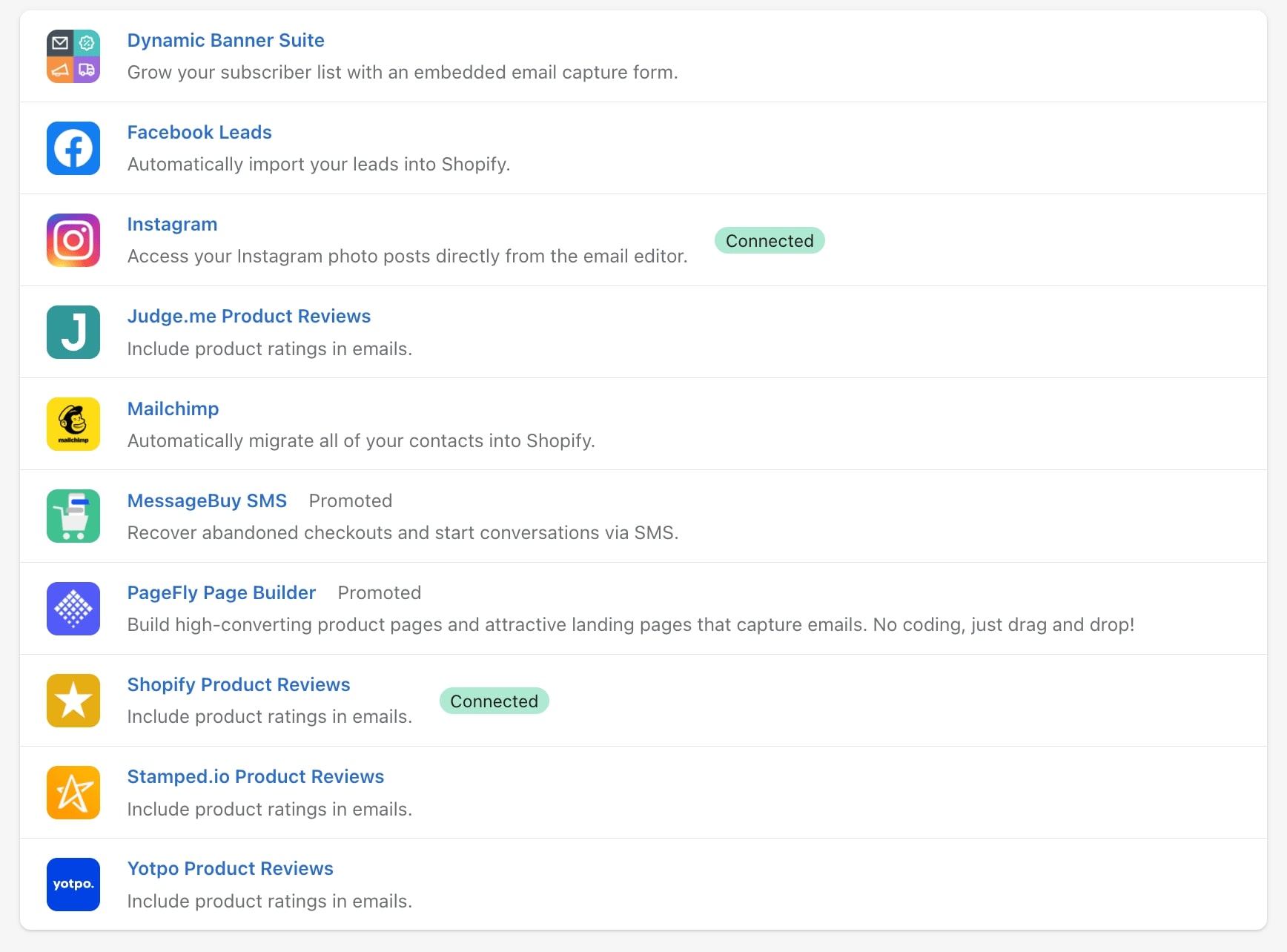Click Yotpo 'Include product ratings in emails' text
The height and width of the screenshot is (952, 1287).
coord(270,901)
